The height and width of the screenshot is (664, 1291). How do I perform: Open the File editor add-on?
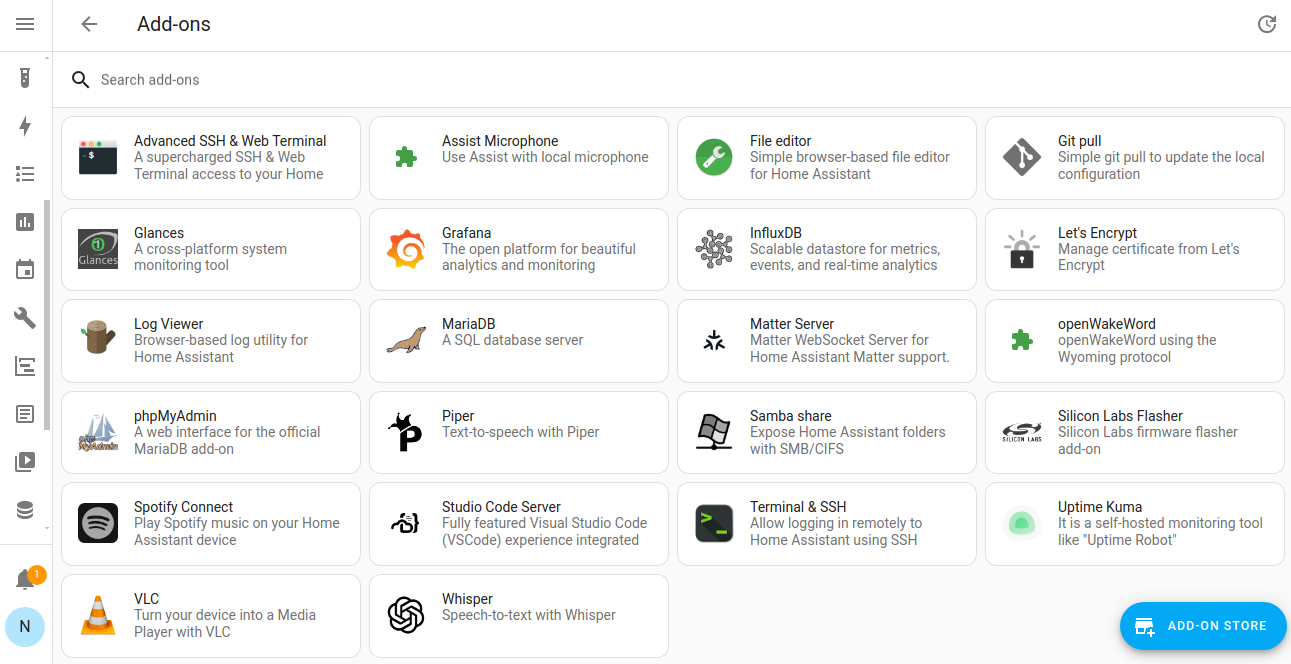pyautogui.click(x=826, y=157)
